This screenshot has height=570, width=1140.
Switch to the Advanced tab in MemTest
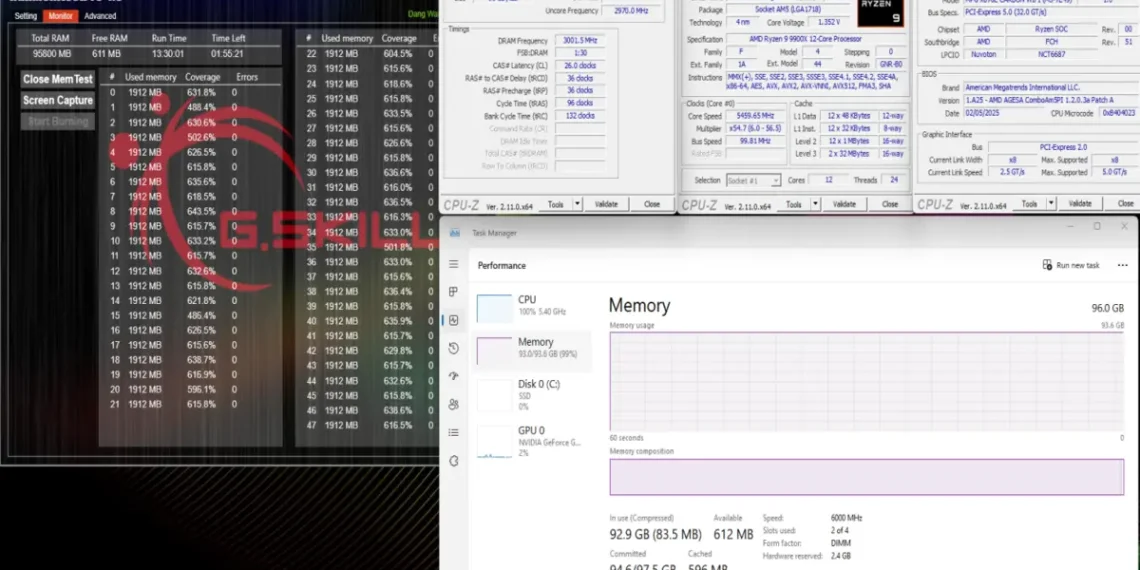click(x=100, y=16)
